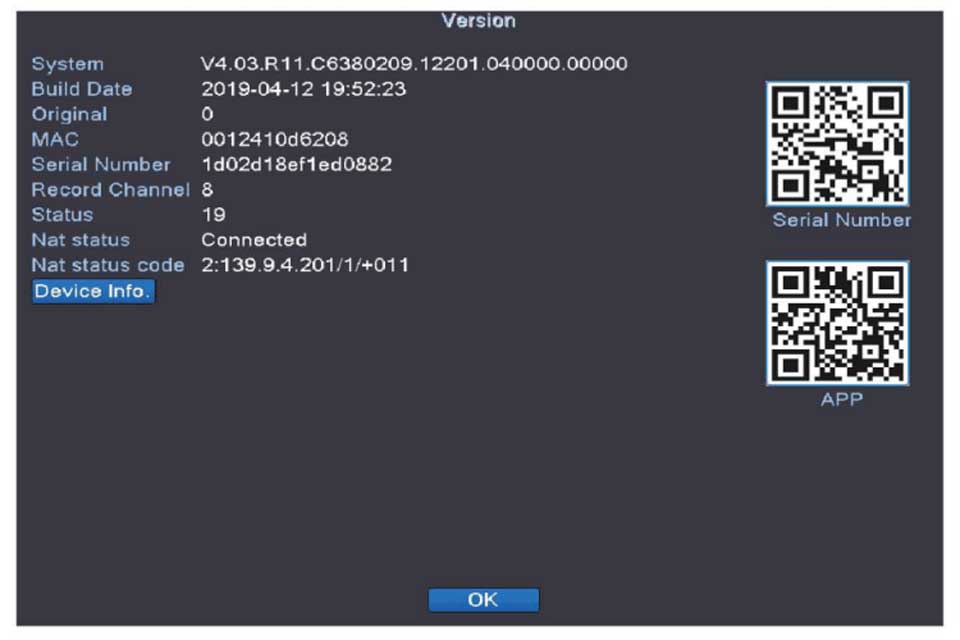Click the 'MAC' field label
This screenshot has height=640, width=960.
[55, 140]
